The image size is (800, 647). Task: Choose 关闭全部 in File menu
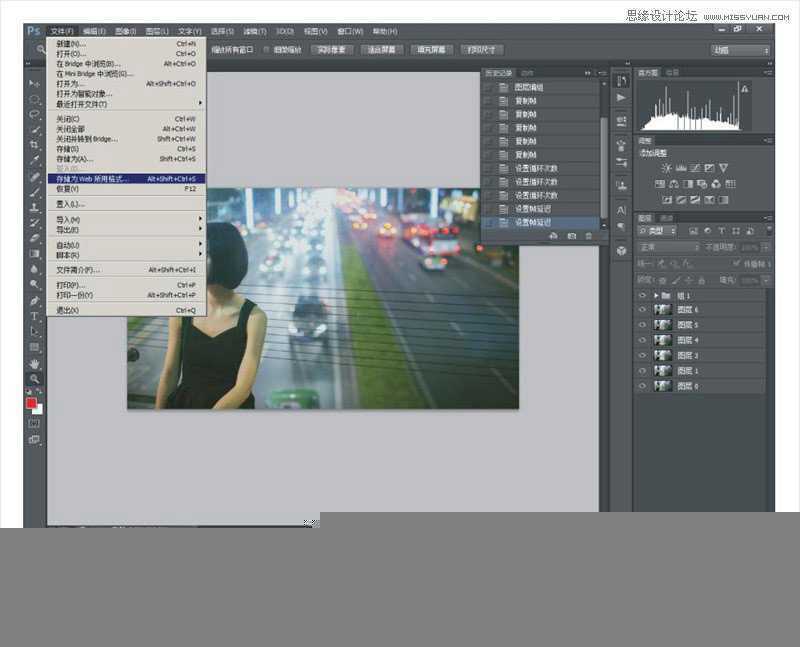(x=127, y=129)
